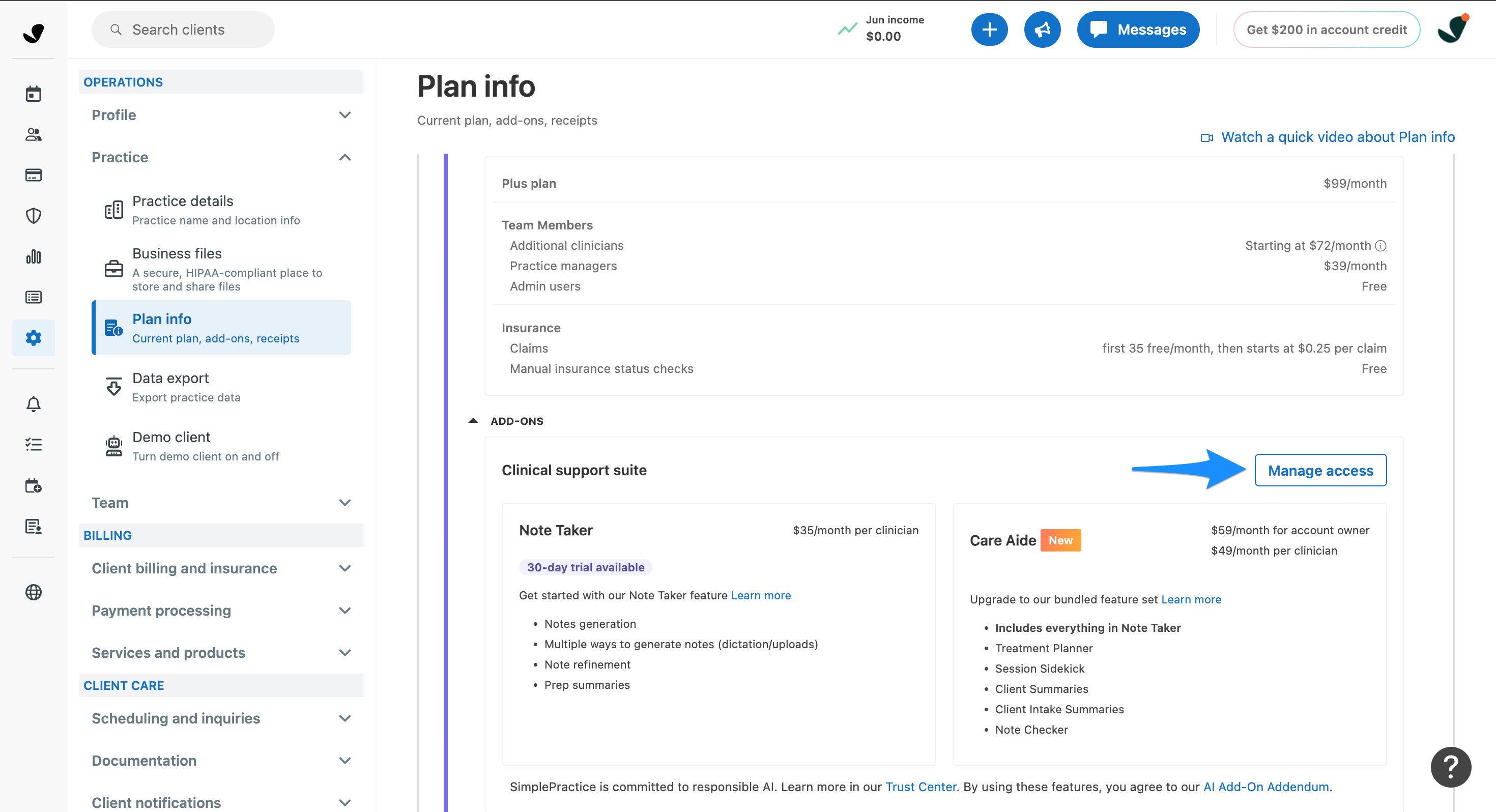
Task: Click Note Taker Learn more link
Action: pyautogui.click(x=761, y=595)
